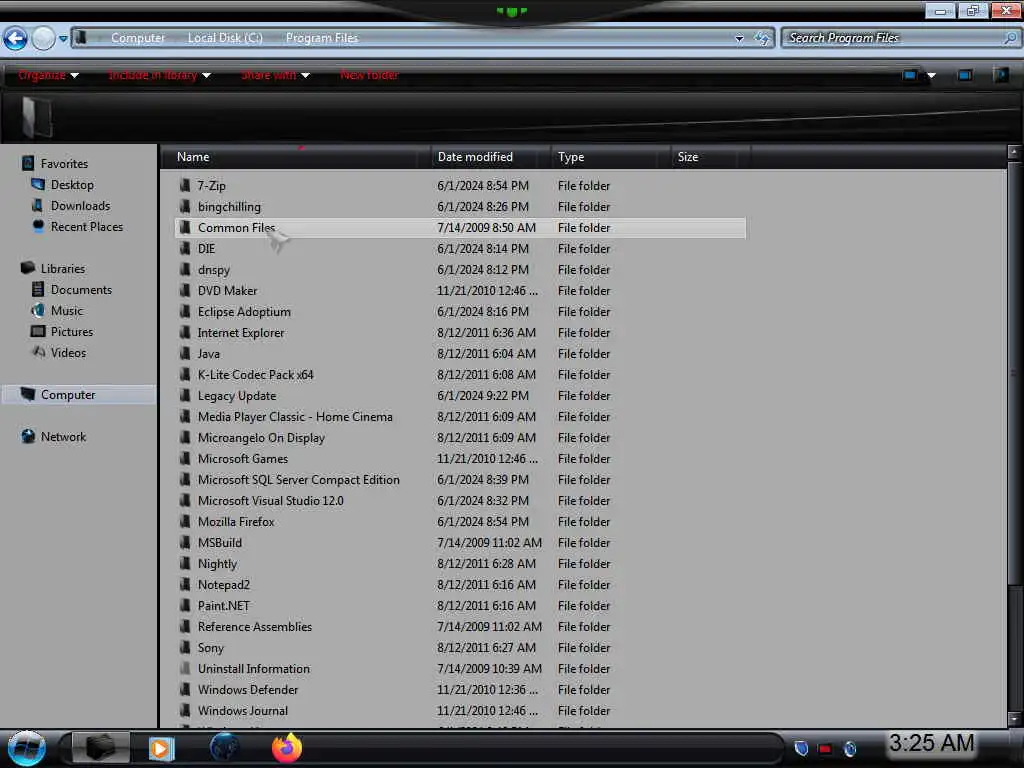Open the recent locations dropdown arrow
The width and height of the screenshot is (1024, 768).
click(x=63, y=39)
